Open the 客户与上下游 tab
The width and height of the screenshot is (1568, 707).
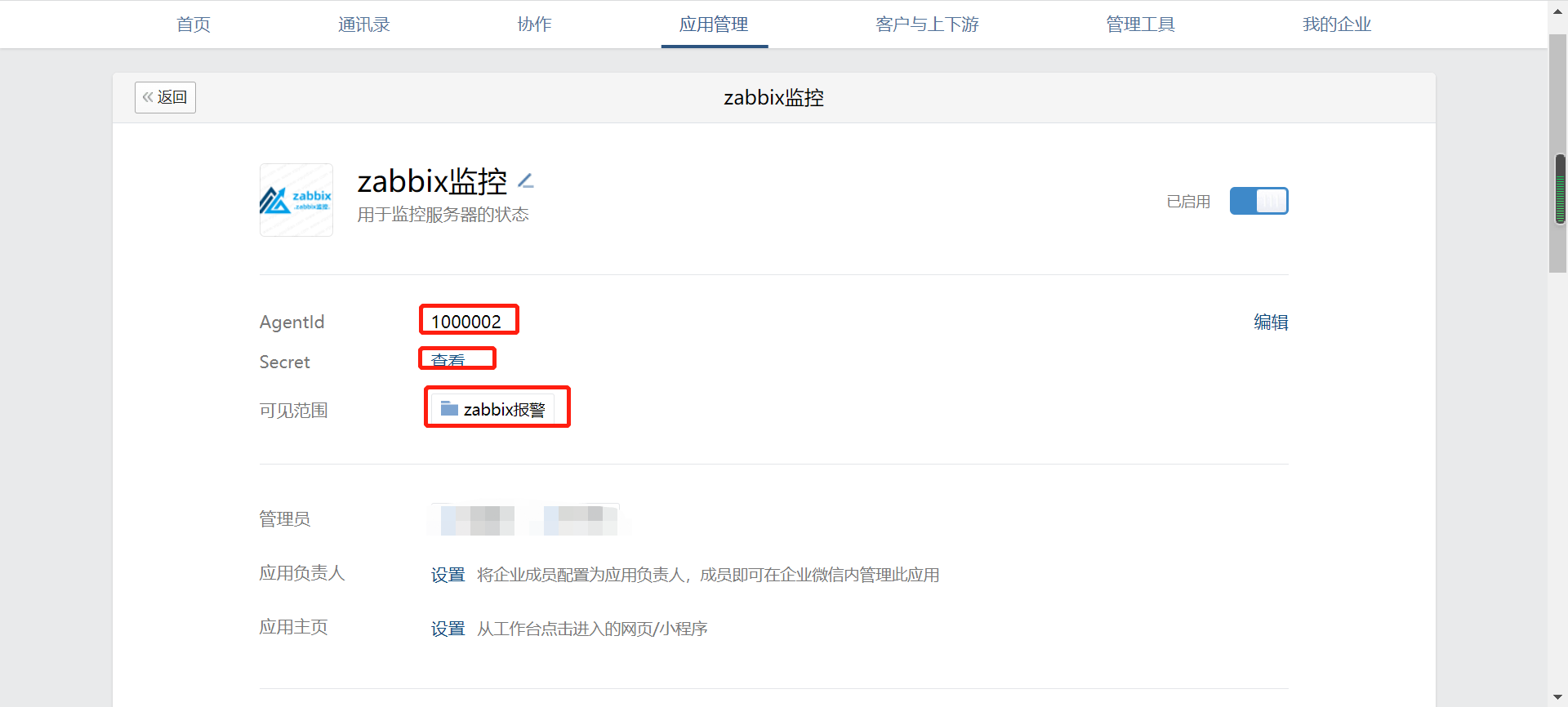(927, 24)
